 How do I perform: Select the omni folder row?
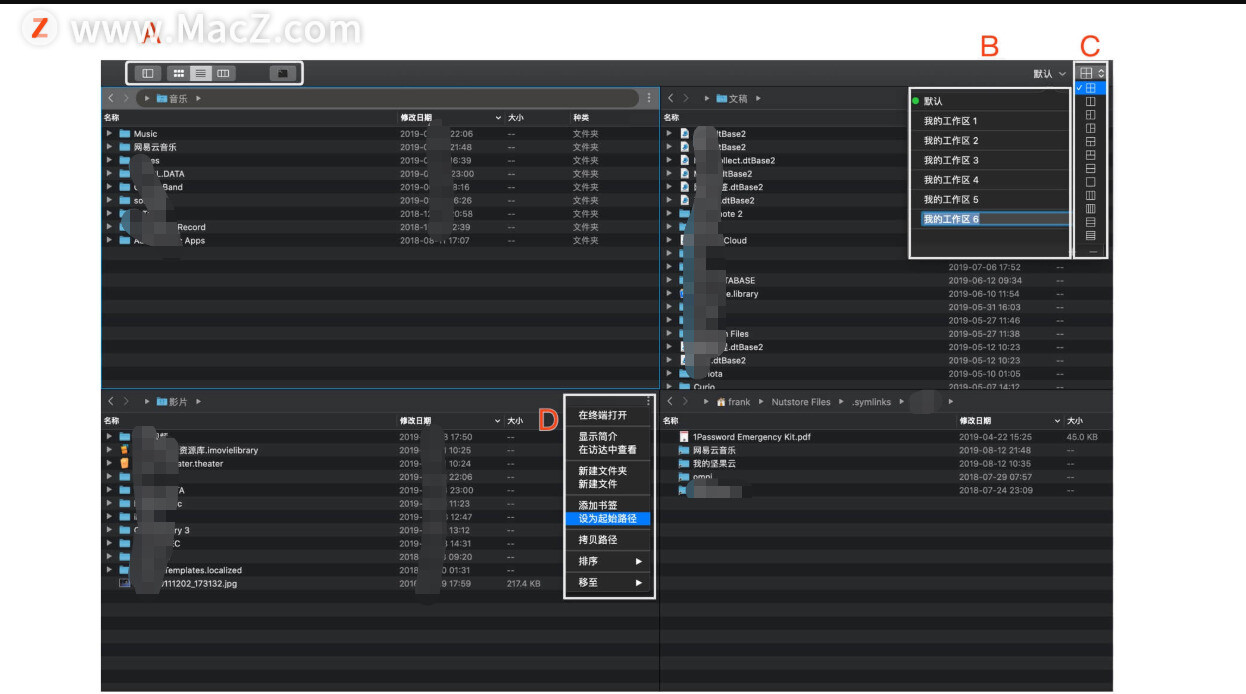click(x=886, y=477)
